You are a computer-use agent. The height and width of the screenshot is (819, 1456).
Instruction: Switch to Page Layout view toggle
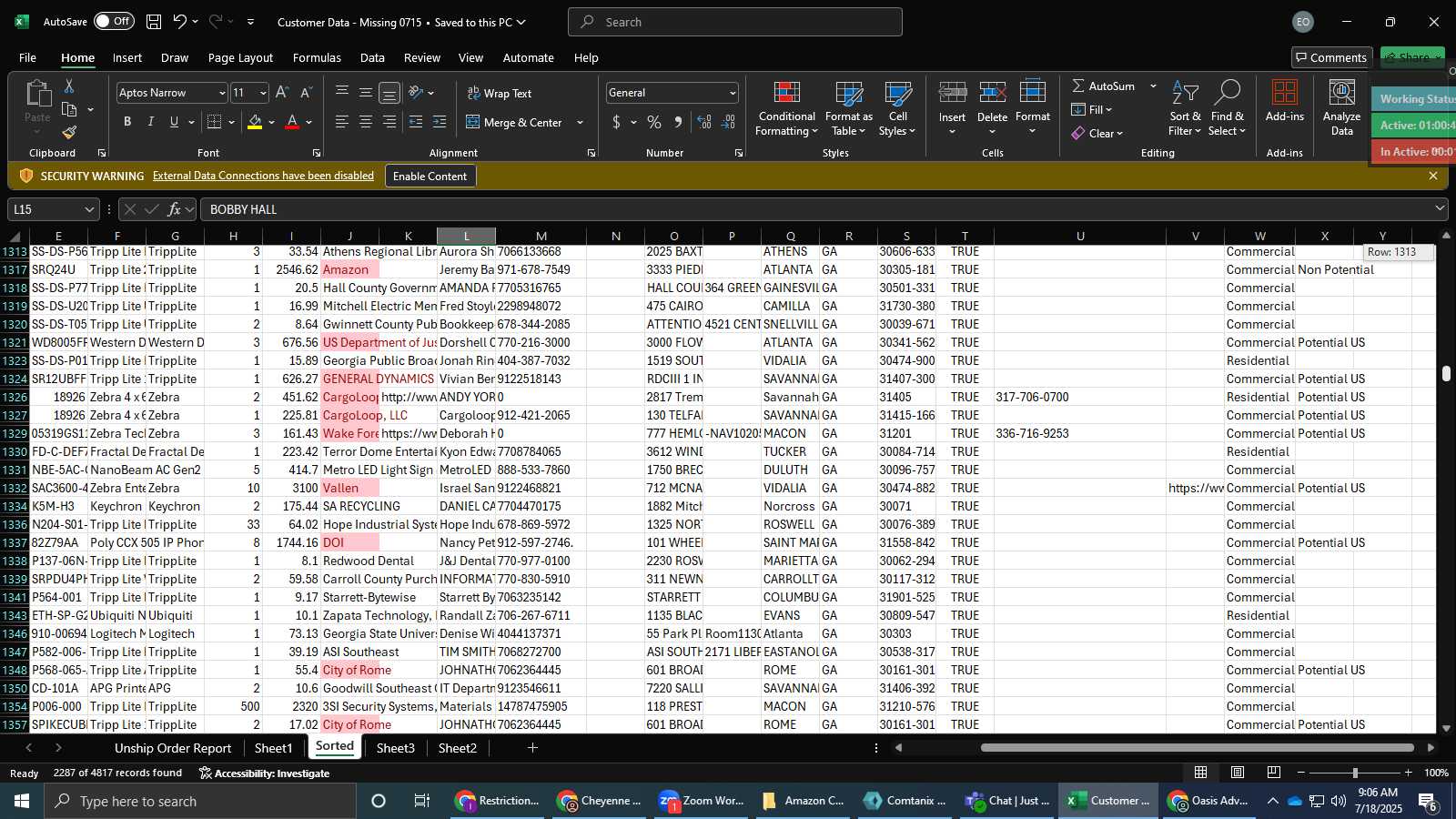(x=1238, y=773)
